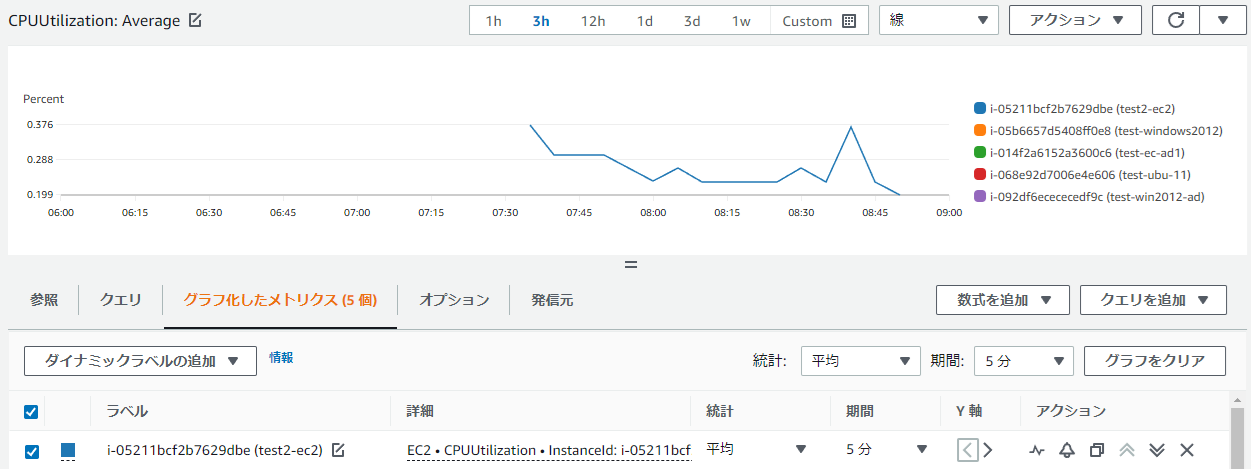This screenshot has width=1251, height=469.
Task: Open the 統計 平均 dropdown above table
Action: [860, 361]
